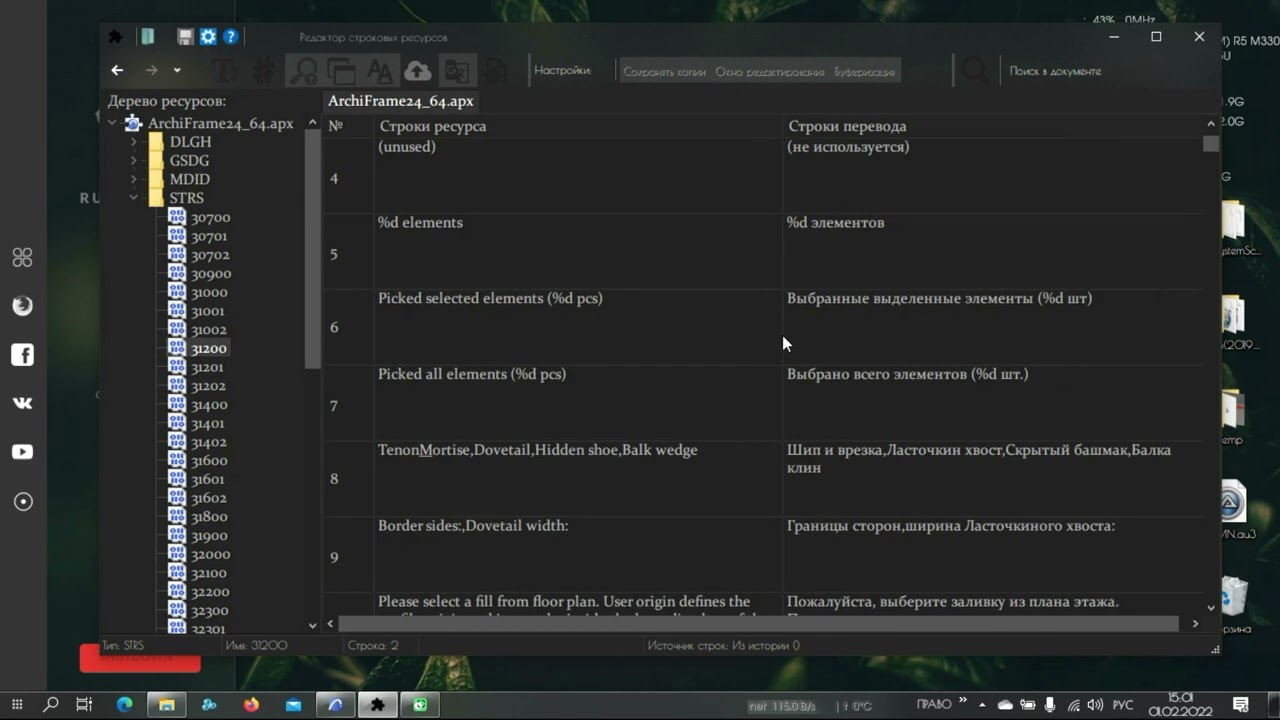Open VK icon in left sidebar

[x=22, y=403]
